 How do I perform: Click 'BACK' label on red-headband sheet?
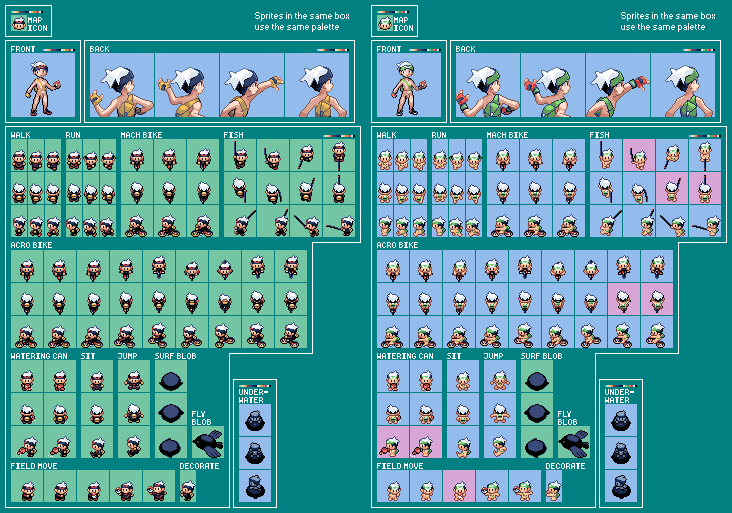(99, 49)
